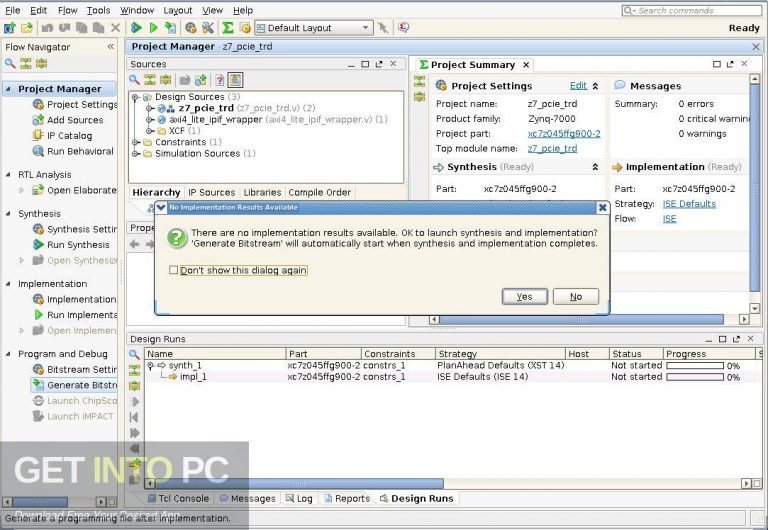The image size is (768, 530).
Task: Click the Project Settings gear icon in Project Summary
Action: (441, 86)
